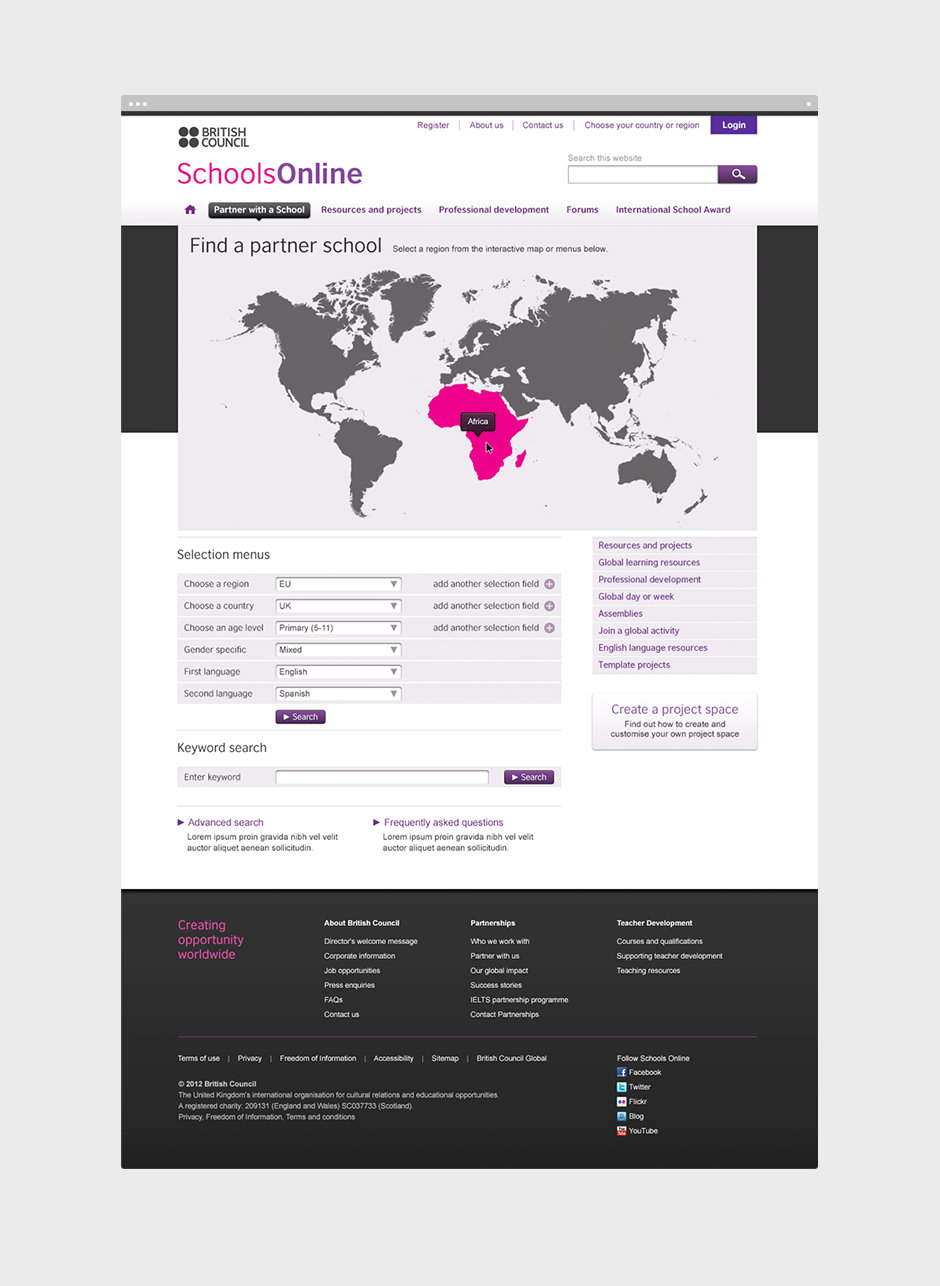The width and height of the screenshot is (940, 1286).
Task: Click the plus icon beside country selection
Action: (x=549, y=606)
